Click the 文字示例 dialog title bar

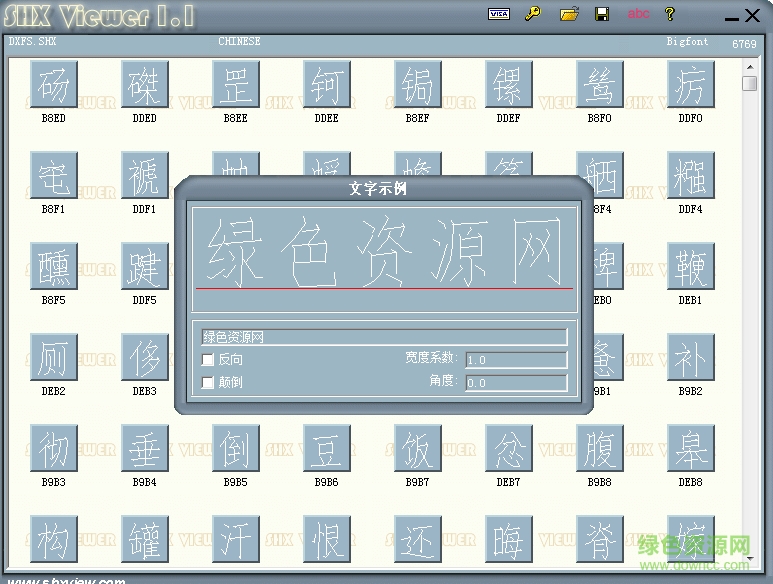pos(378,188)
